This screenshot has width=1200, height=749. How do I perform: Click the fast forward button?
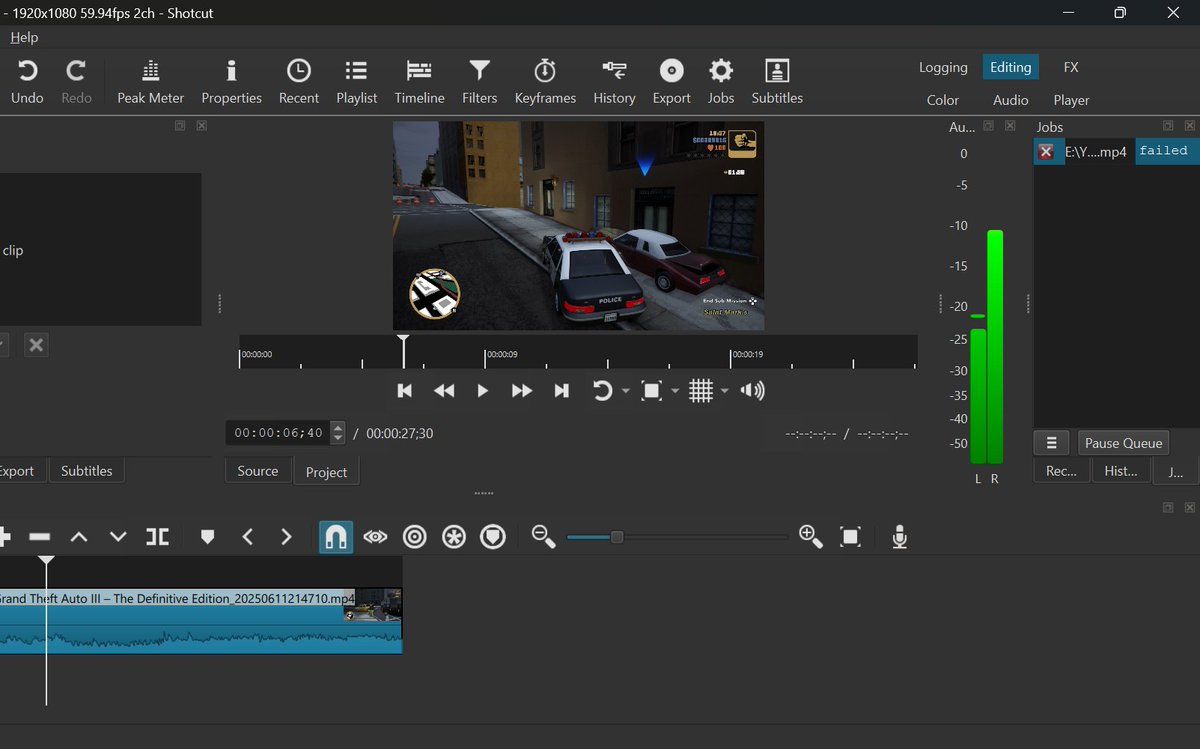pos(521,391)
